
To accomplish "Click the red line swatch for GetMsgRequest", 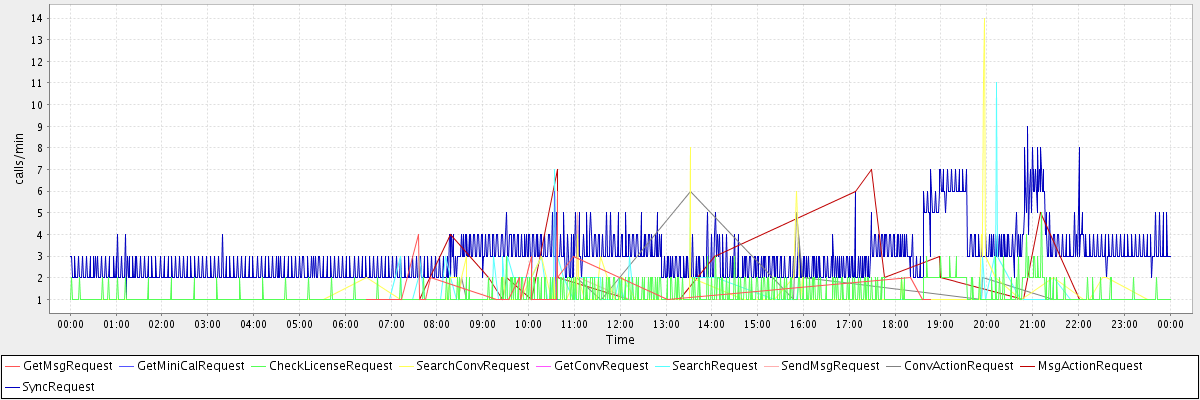I will [13, 366].
